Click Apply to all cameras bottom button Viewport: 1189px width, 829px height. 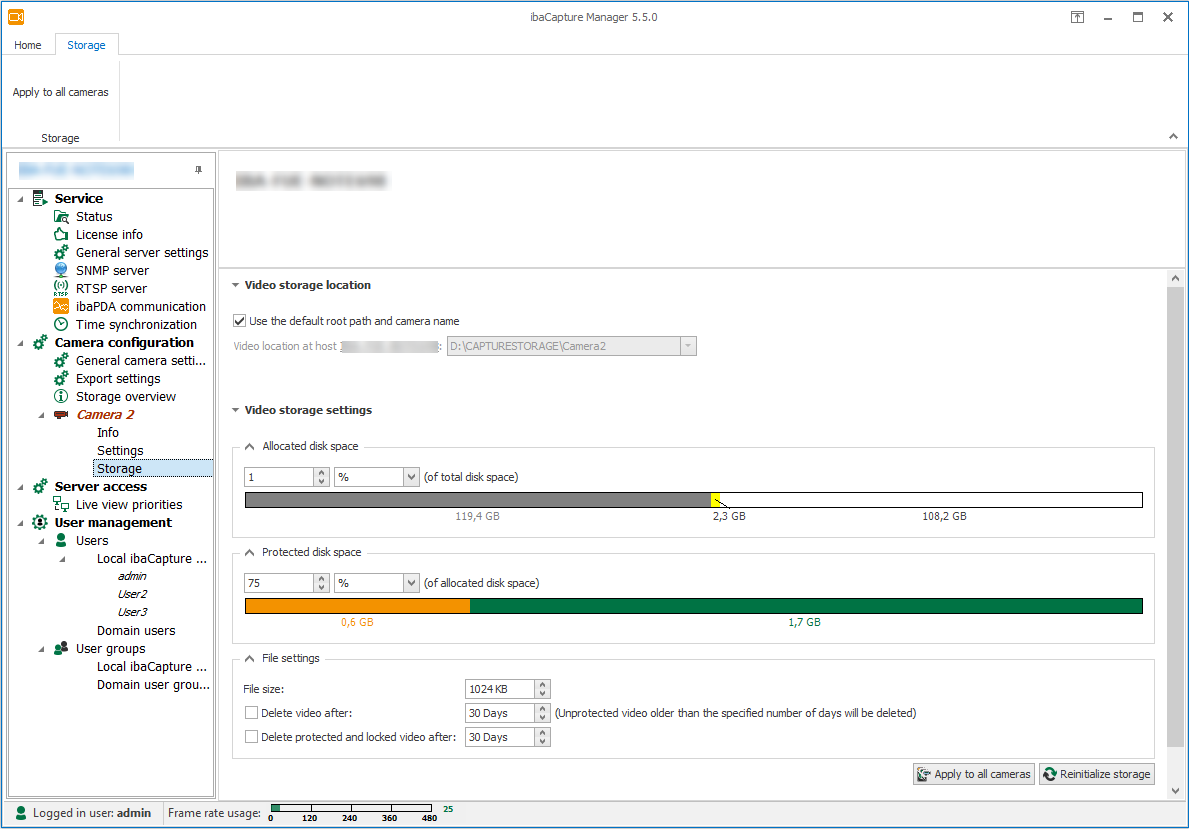click(973, 774)
